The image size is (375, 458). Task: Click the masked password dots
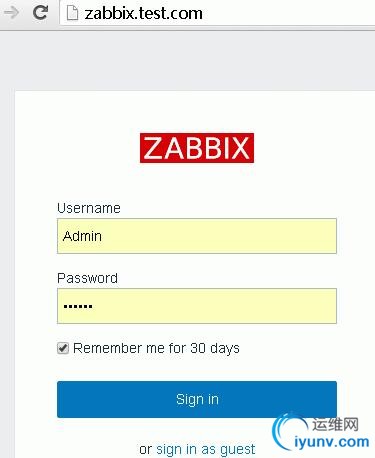tap(78, 306)
